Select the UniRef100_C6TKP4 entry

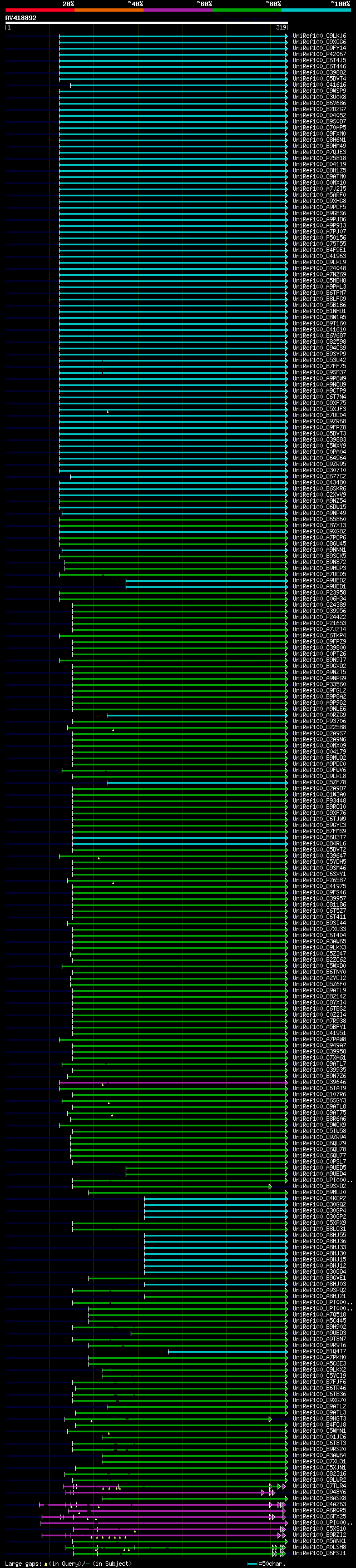(319, 636)
